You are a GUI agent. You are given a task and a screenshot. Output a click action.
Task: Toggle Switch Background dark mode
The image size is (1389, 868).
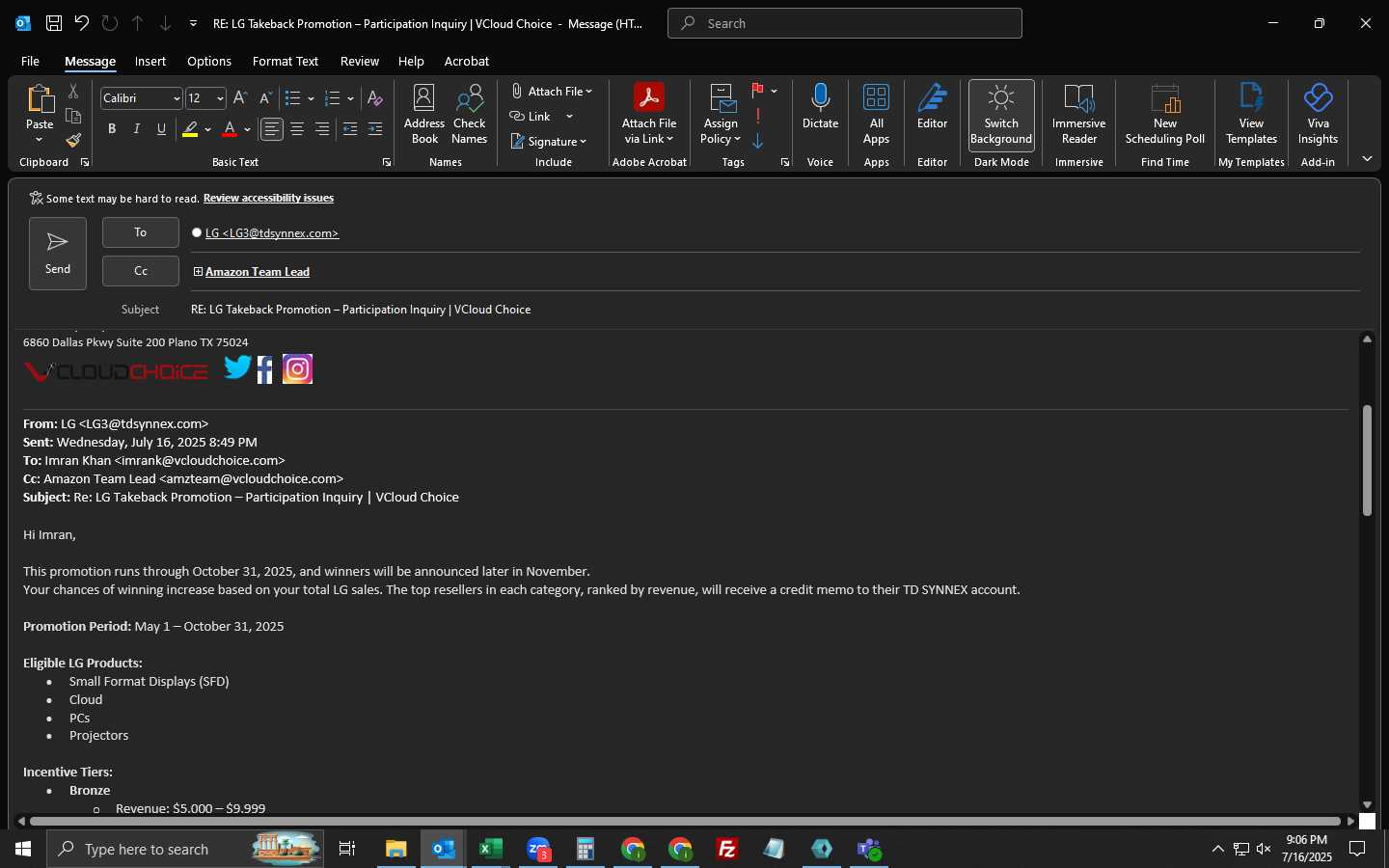pyautogui.click(x=1001, y=115)
